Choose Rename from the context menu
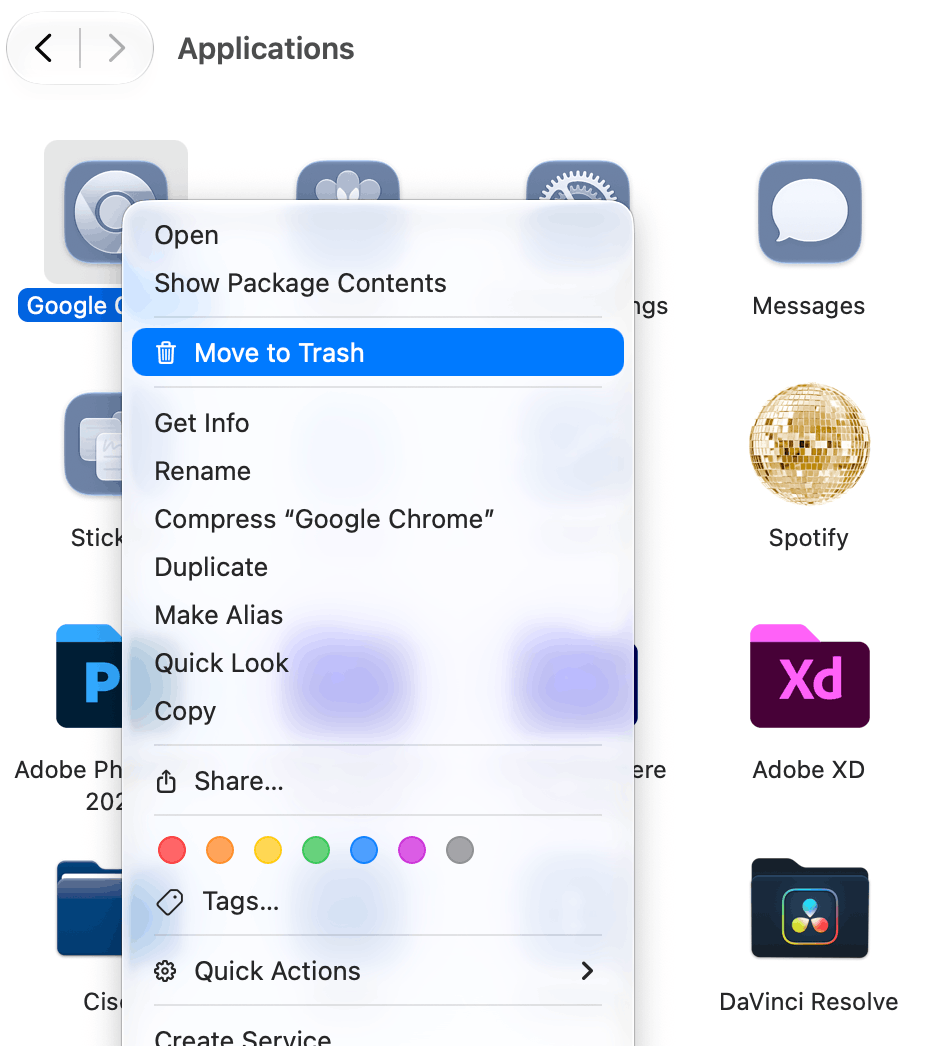The height and width of the screenshot is (1046, 940). click(x=378, y=472)
